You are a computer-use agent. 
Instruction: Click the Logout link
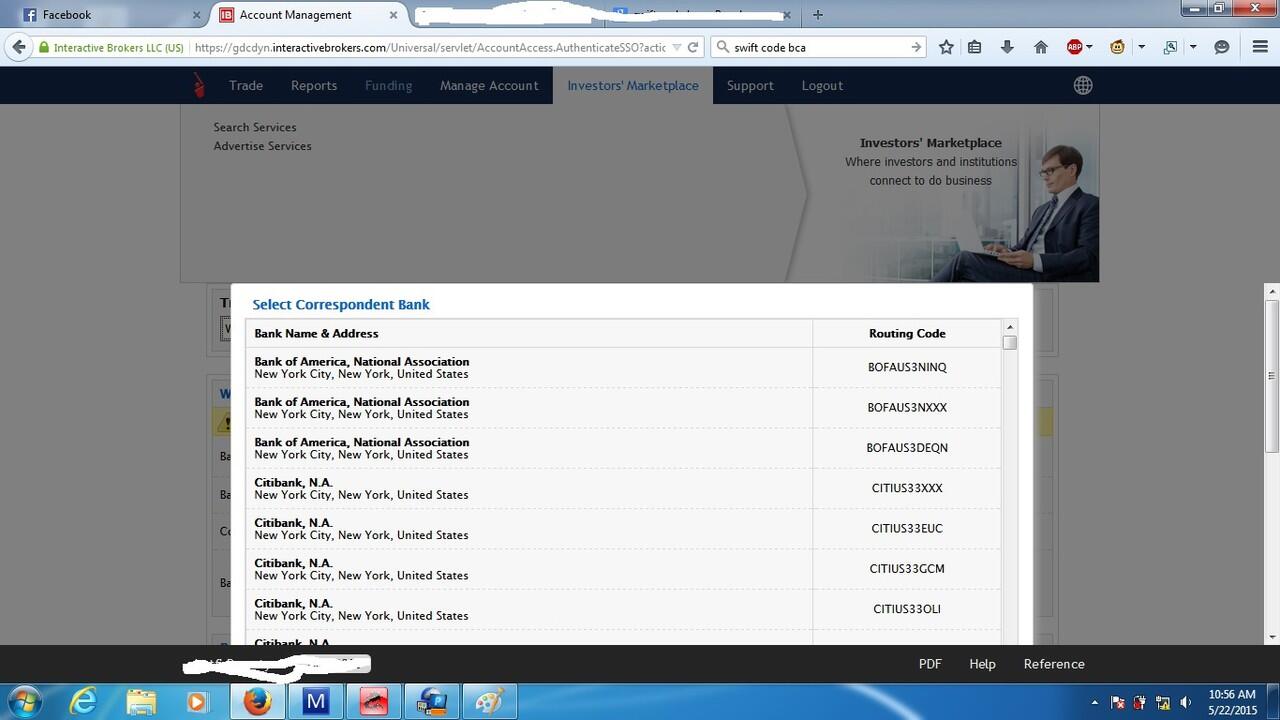coord(822,85)
